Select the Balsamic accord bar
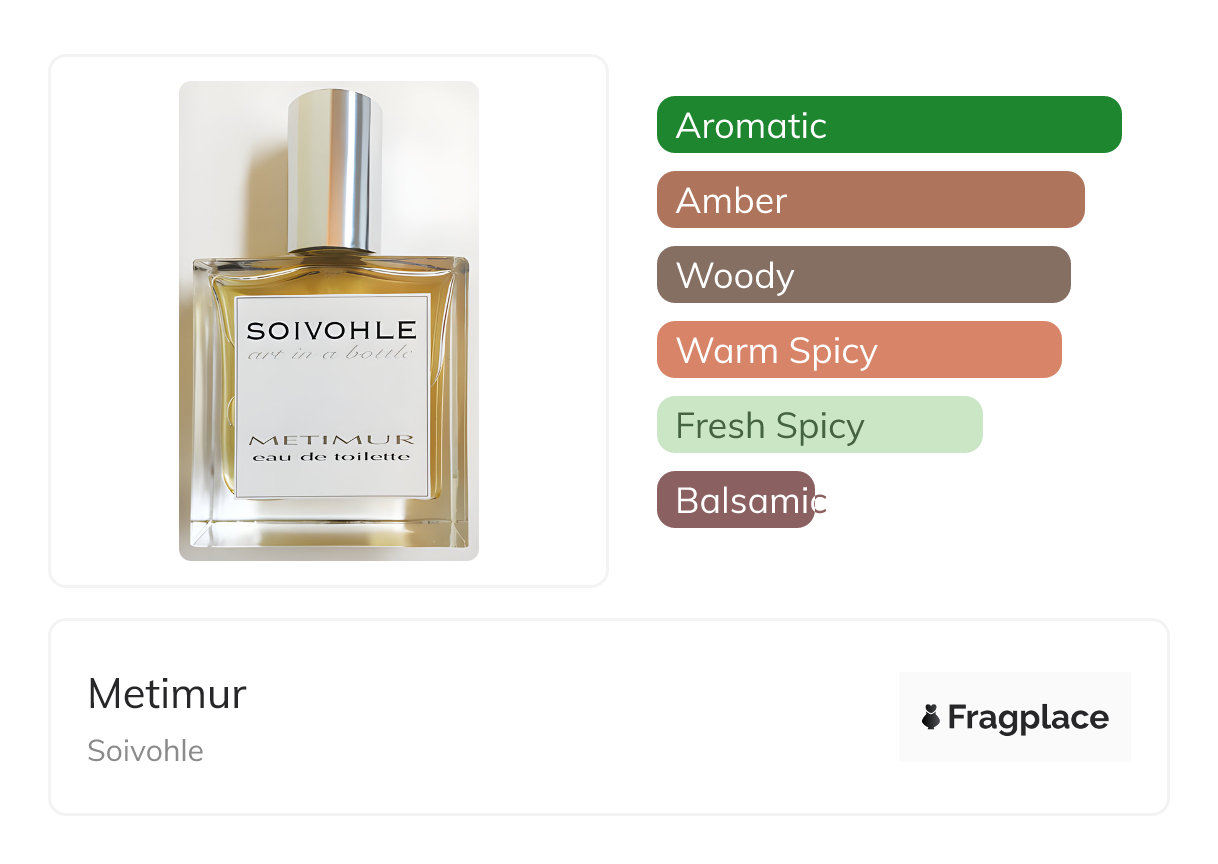 tap(736, 500)
